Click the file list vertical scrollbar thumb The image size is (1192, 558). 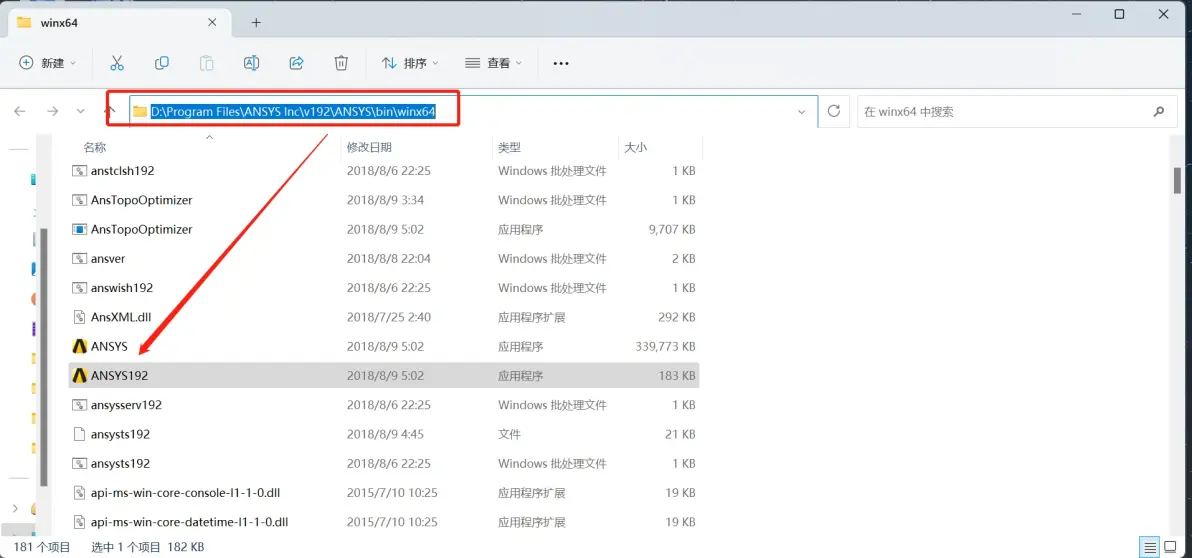point(1177,181)
